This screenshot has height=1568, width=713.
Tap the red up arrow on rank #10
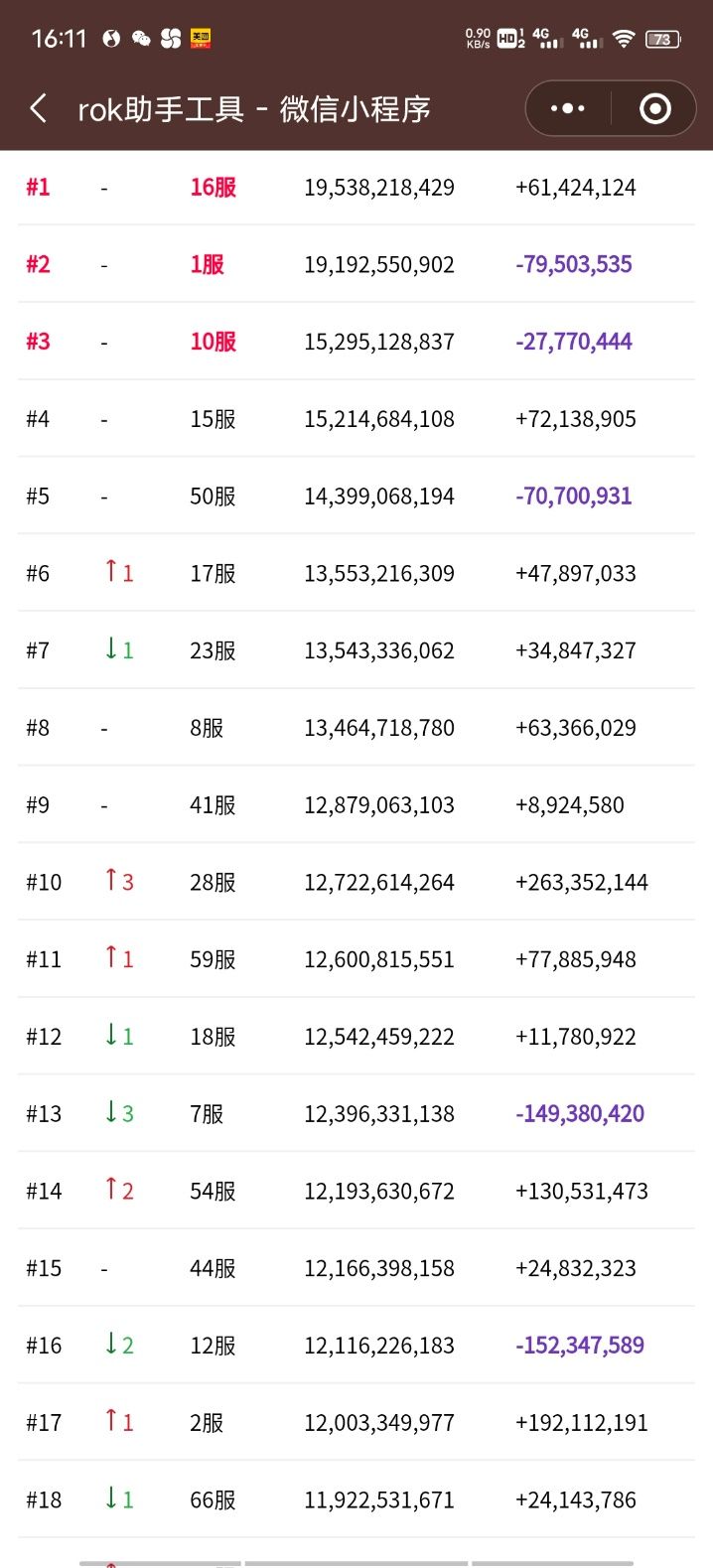pyautogui.click(x=112, y=881)
